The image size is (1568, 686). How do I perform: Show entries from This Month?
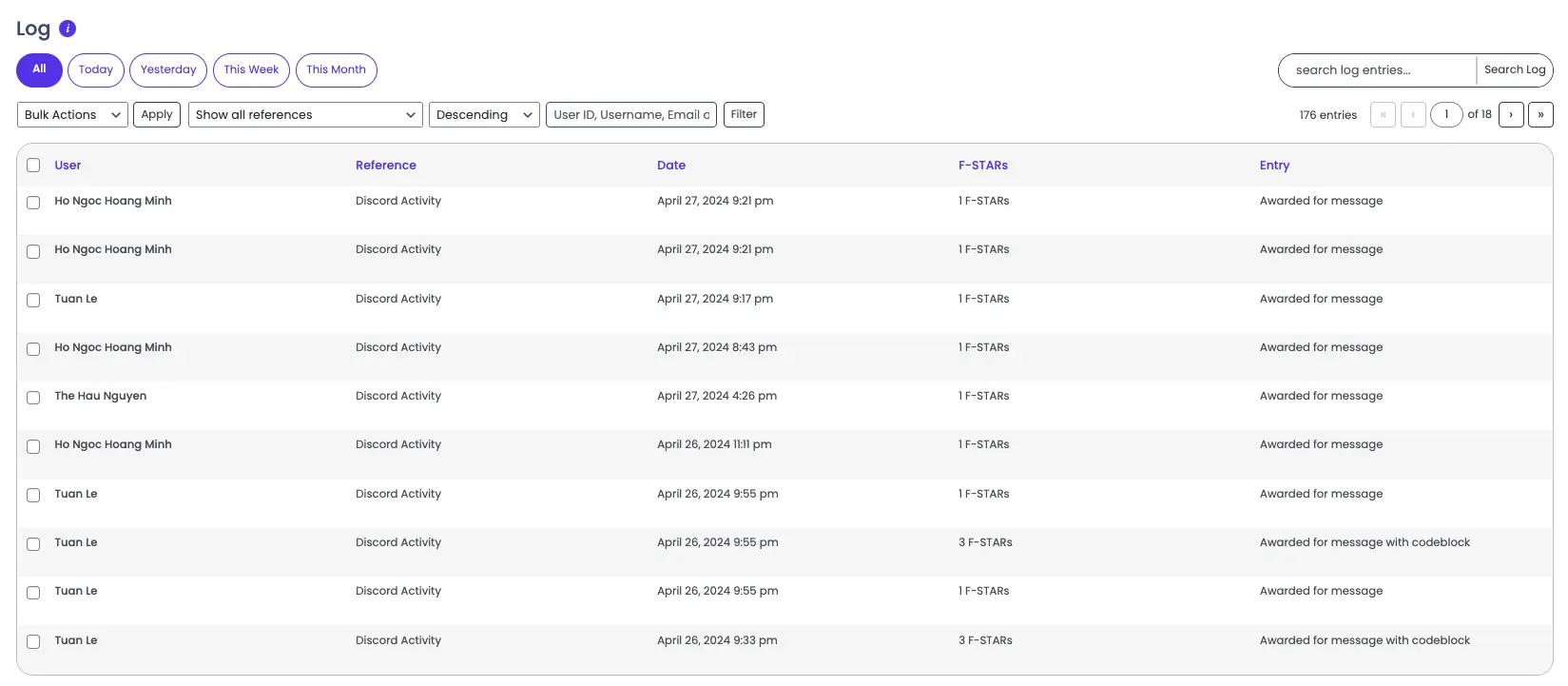tap(336, 70)
